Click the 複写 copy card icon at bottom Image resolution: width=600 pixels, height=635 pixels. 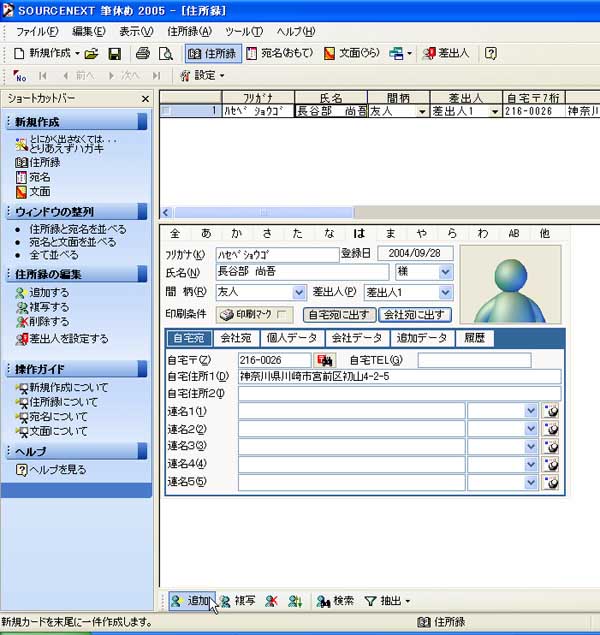[x=237, y=601]
